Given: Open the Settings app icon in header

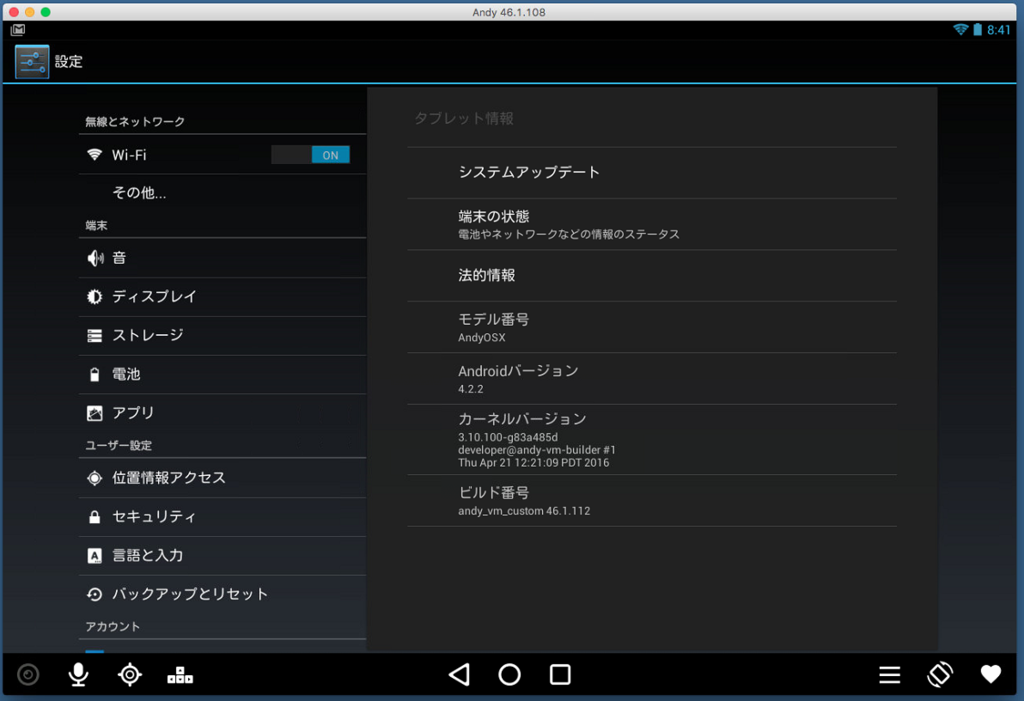Looking at the screenshot, I should tap(31, 62).
